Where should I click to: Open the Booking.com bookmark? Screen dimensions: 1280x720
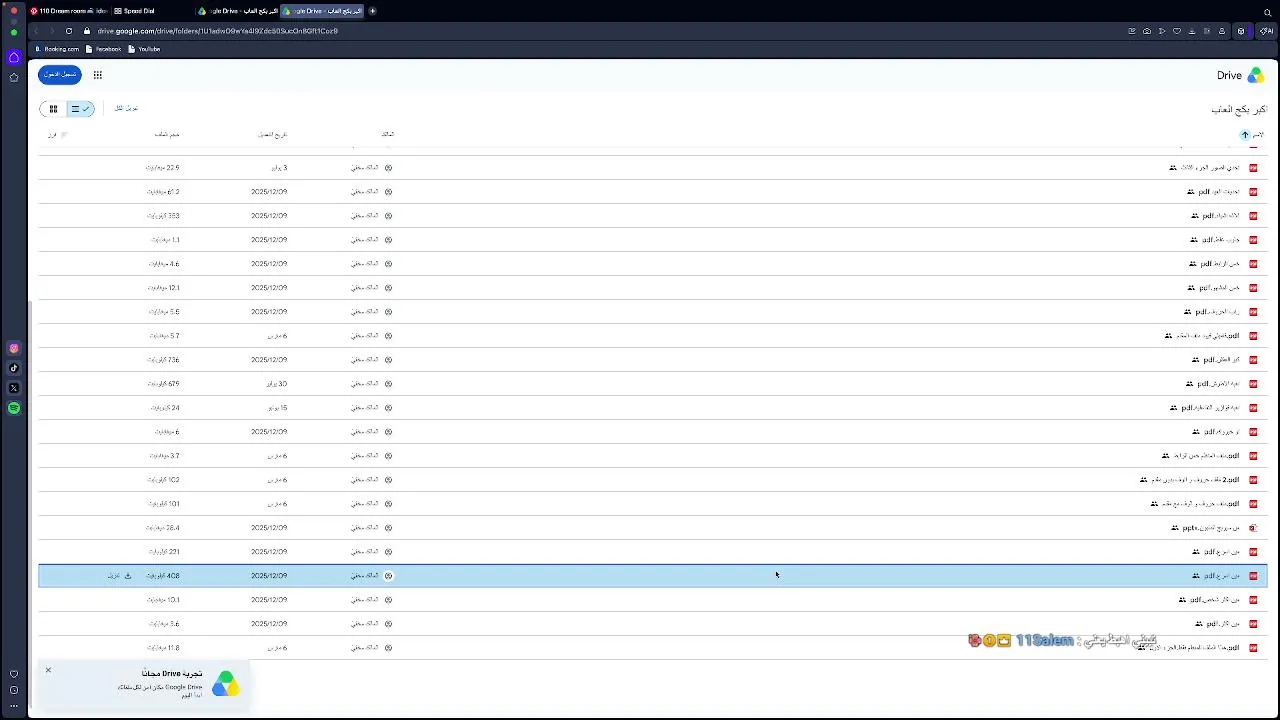(x=58, y=49)
